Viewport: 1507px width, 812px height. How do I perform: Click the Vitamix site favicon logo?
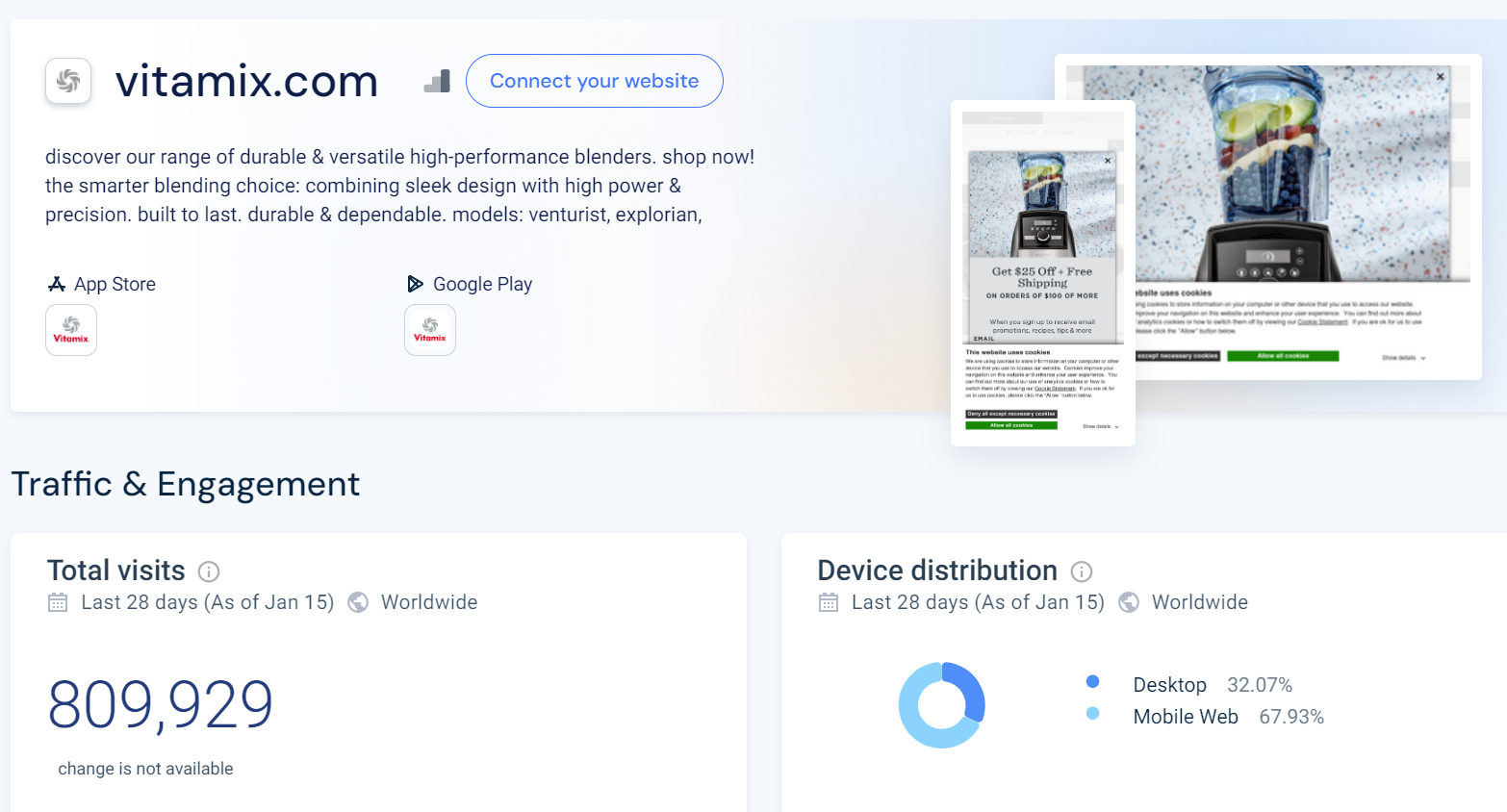(68, 81)
